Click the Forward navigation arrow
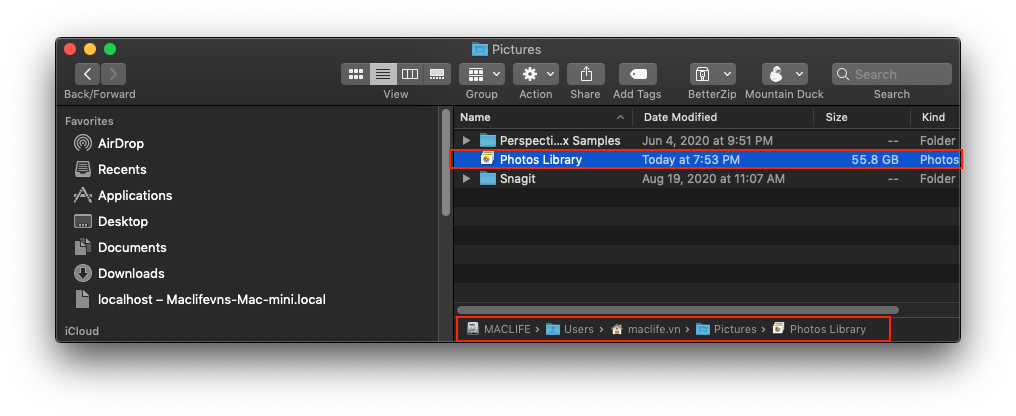Image resolution: width=1016 pixels, height=416 pixels. [x=114, y=74]
